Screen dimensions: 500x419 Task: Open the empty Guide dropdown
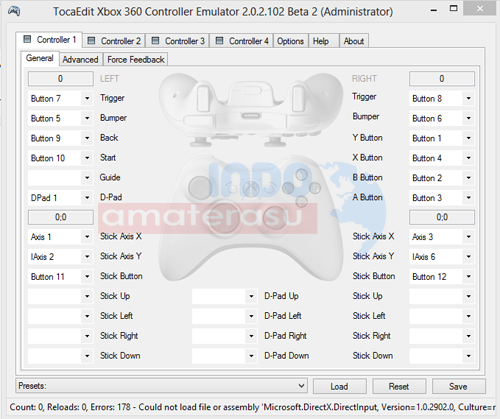pos(60,178)
